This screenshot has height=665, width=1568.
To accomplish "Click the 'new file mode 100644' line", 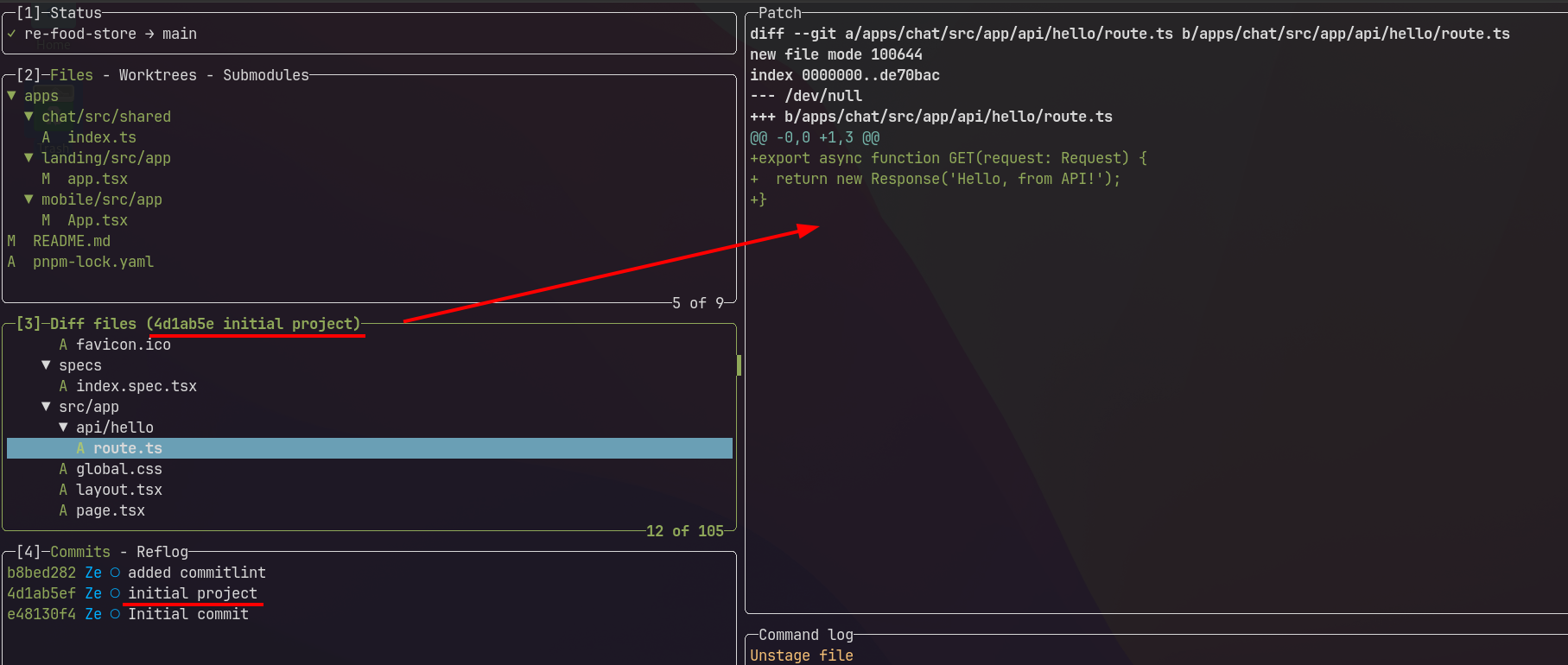I will pyautogui.click(x=836, y=54).
